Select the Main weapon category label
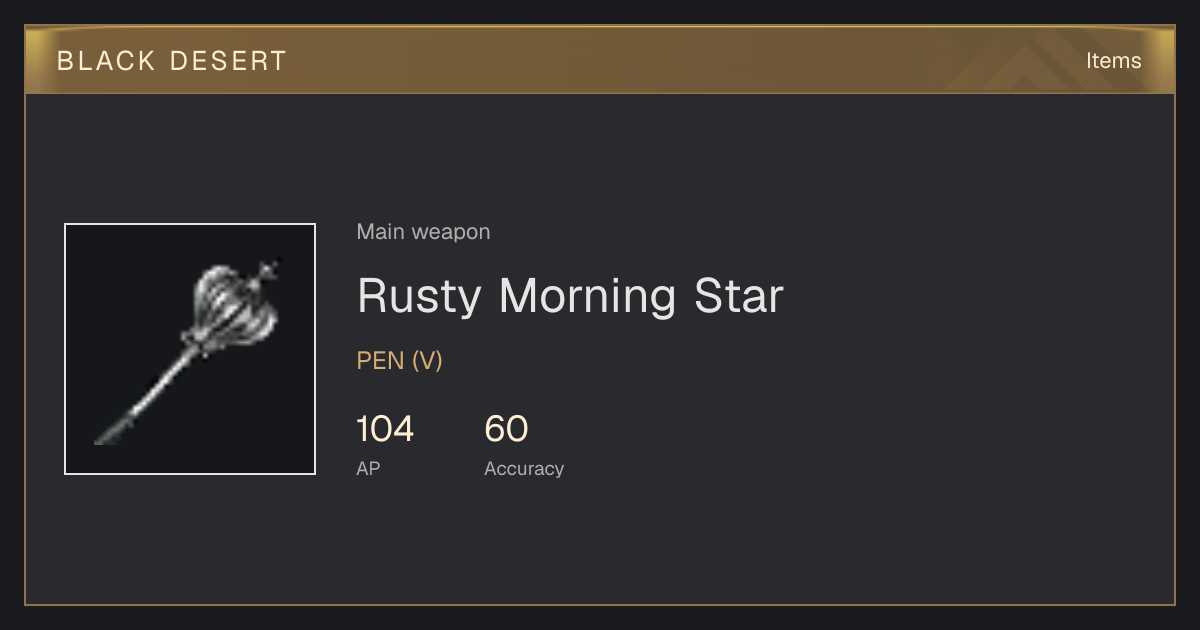 pyautogui.click(x=424, y=232)
